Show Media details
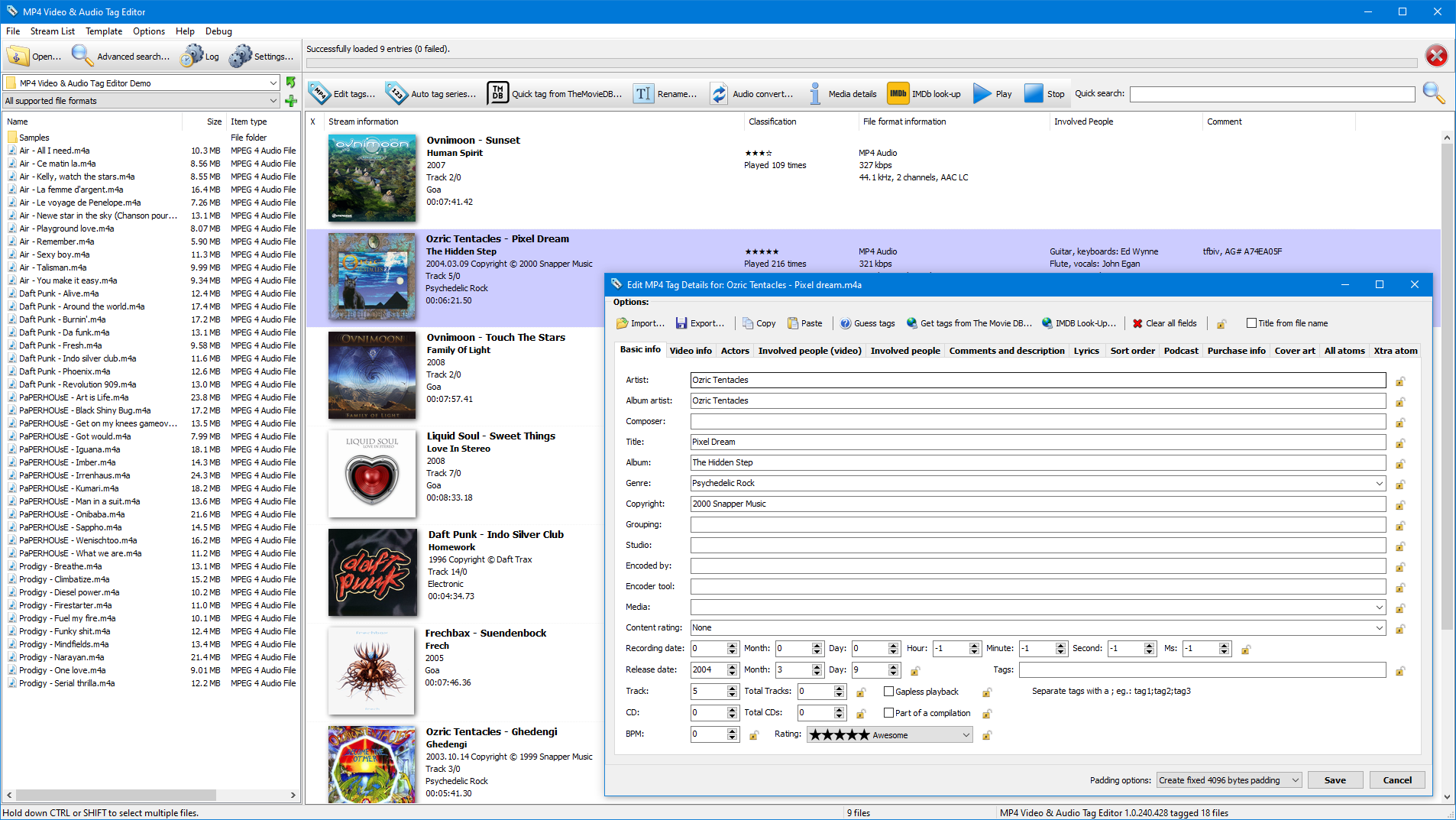Viewport: 1456px width, 820px height. 842,94
